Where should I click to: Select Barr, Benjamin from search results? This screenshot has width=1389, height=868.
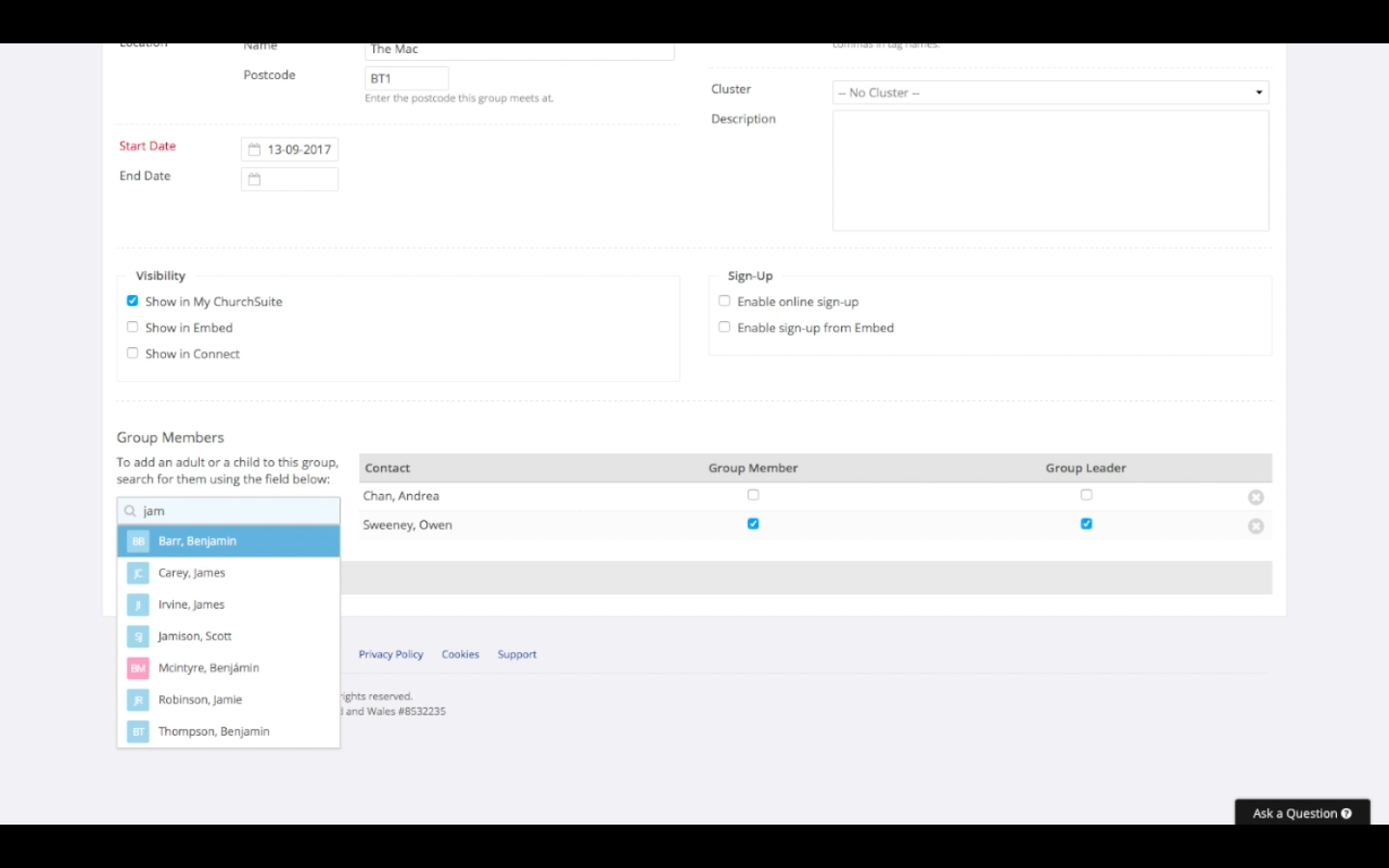(x=229, y=541)
